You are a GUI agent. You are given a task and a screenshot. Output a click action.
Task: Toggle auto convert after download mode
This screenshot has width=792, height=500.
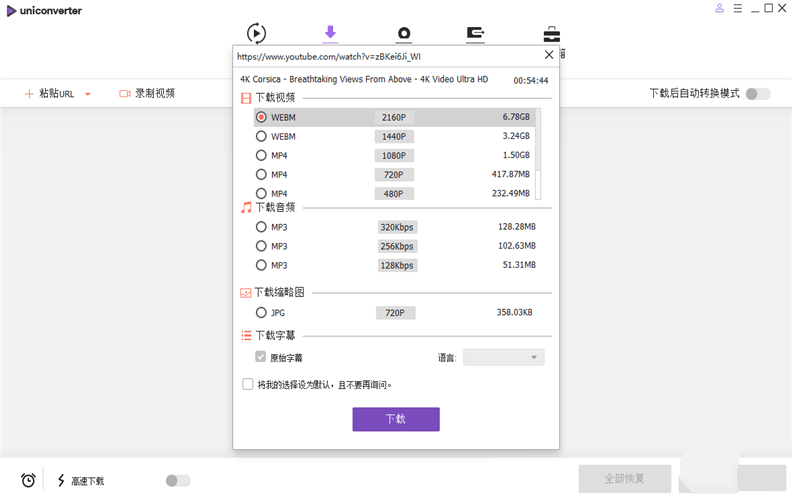click(x=758, y=93)
